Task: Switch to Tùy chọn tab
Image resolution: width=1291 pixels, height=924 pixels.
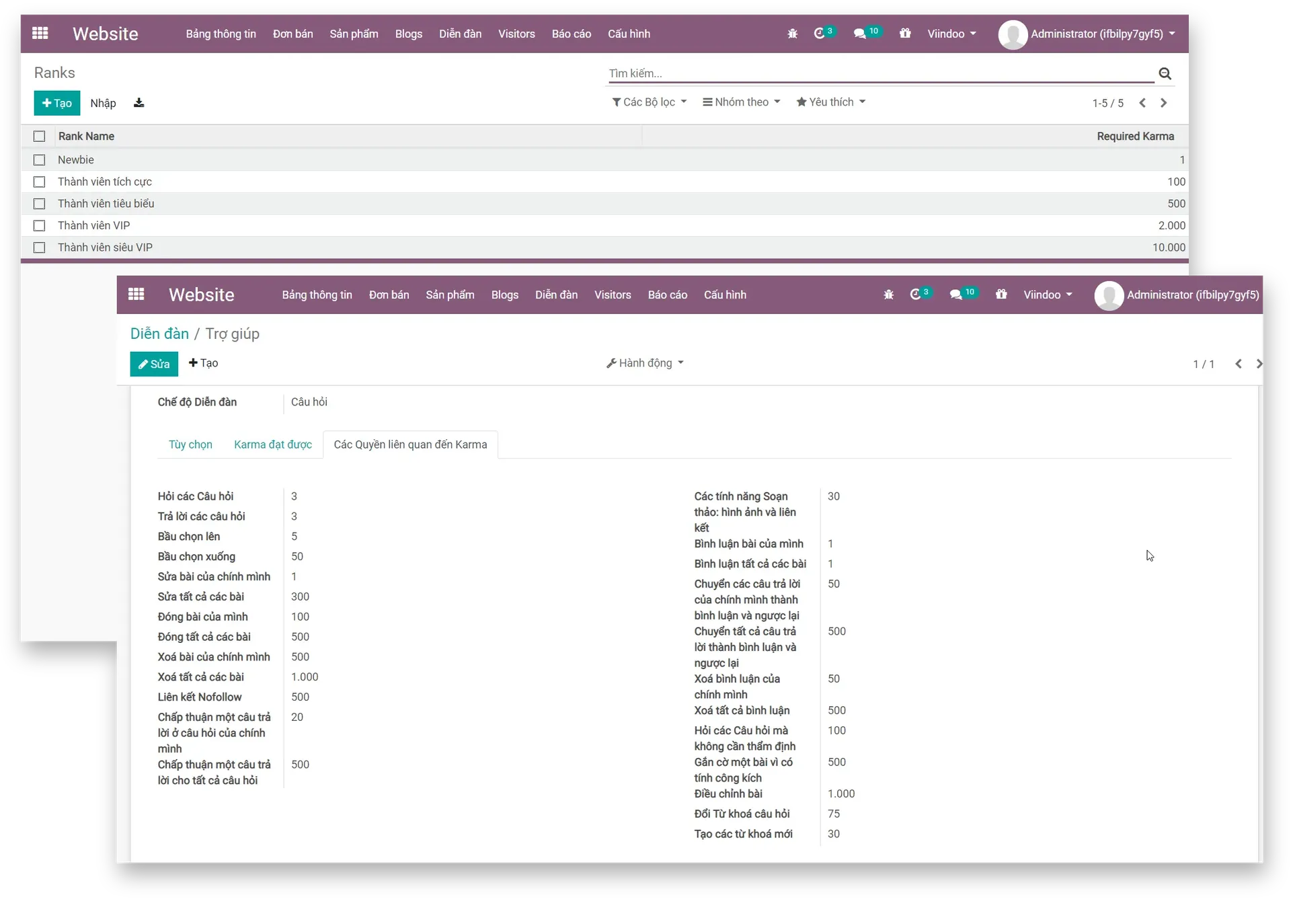Action: tap(190, 445)
